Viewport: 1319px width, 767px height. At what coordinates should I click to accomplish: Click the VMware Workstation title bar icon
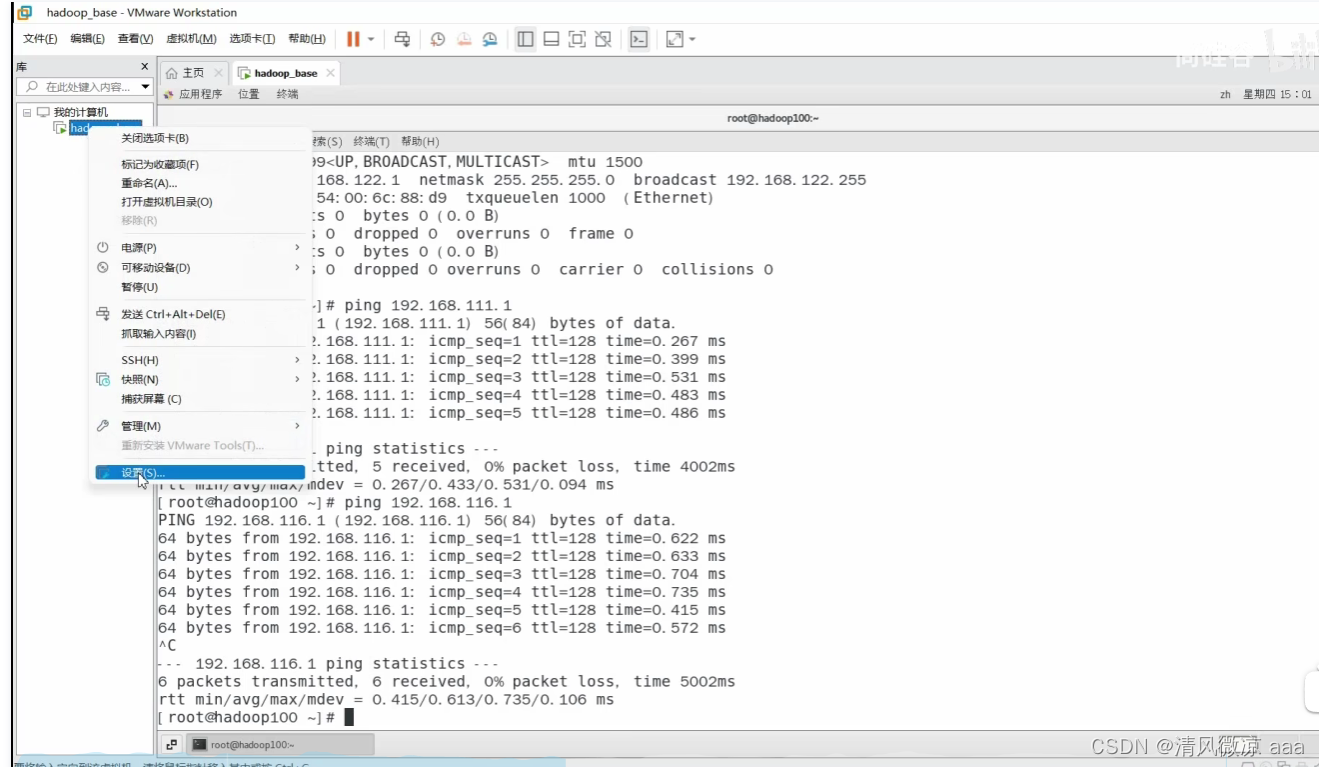(24, 13)
